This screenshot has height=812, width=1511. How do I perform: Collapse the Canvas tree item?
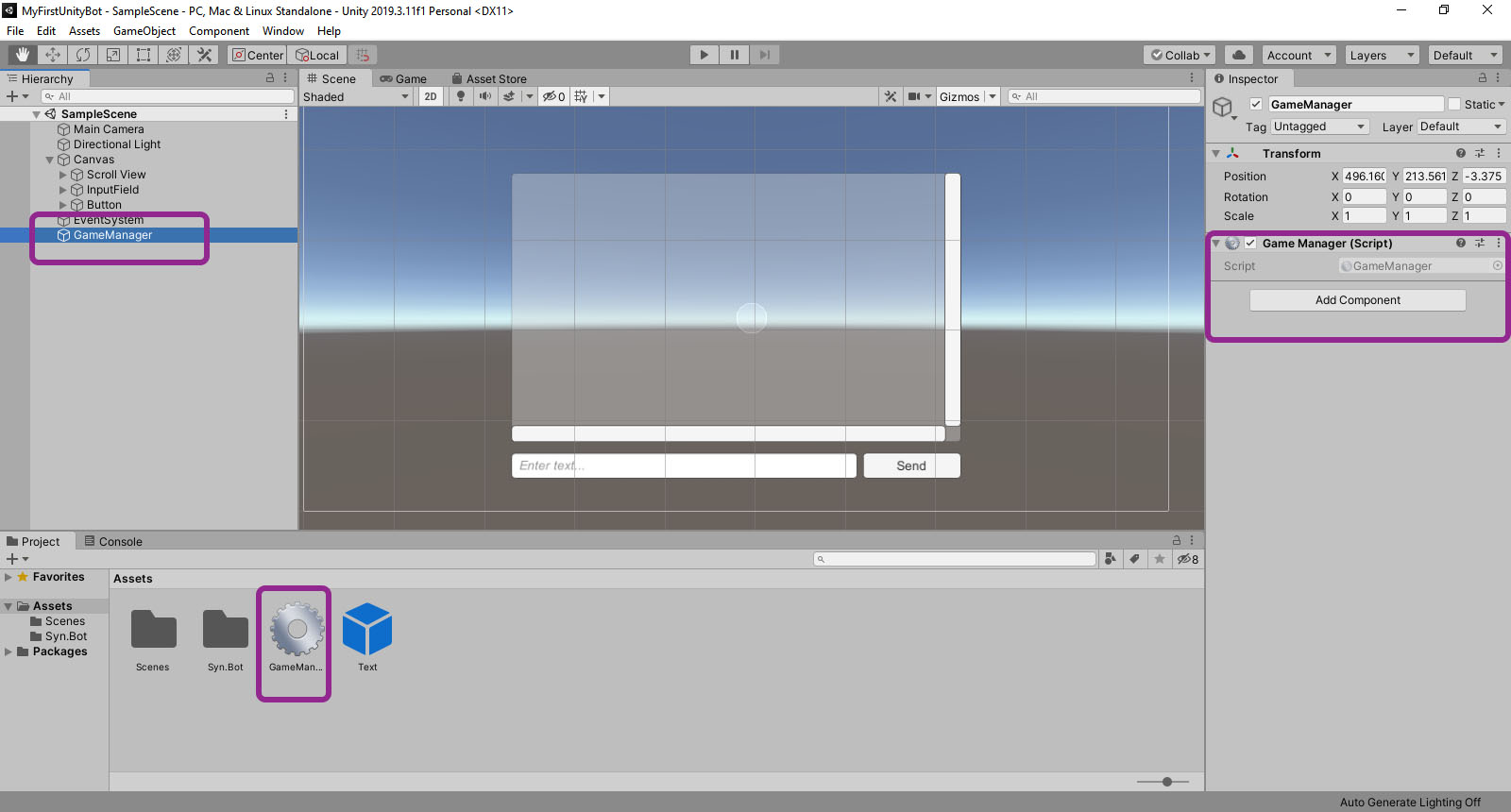click(50, 160)
